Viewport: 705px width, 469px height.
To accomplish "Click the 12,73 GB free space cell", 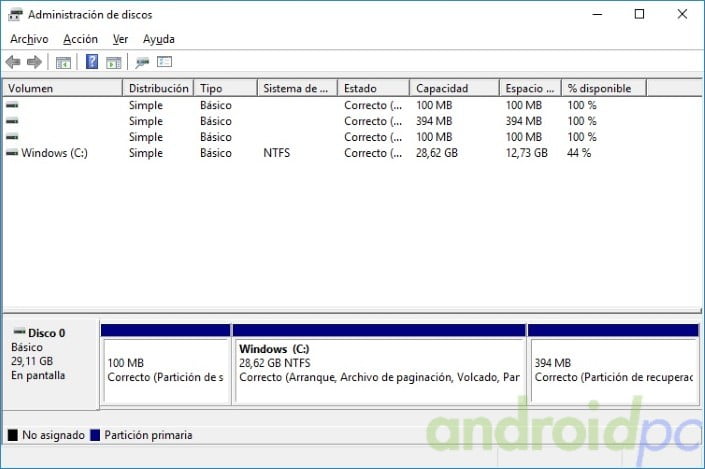I will tap(527, 153).
